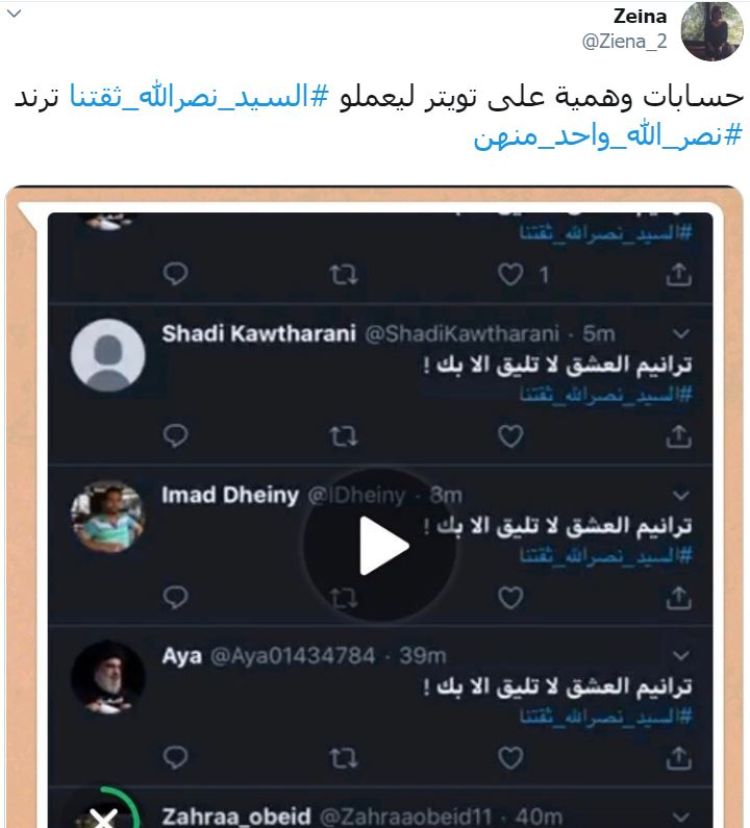
Task: Open Zeina's profile picture
Action: [711, 31]
